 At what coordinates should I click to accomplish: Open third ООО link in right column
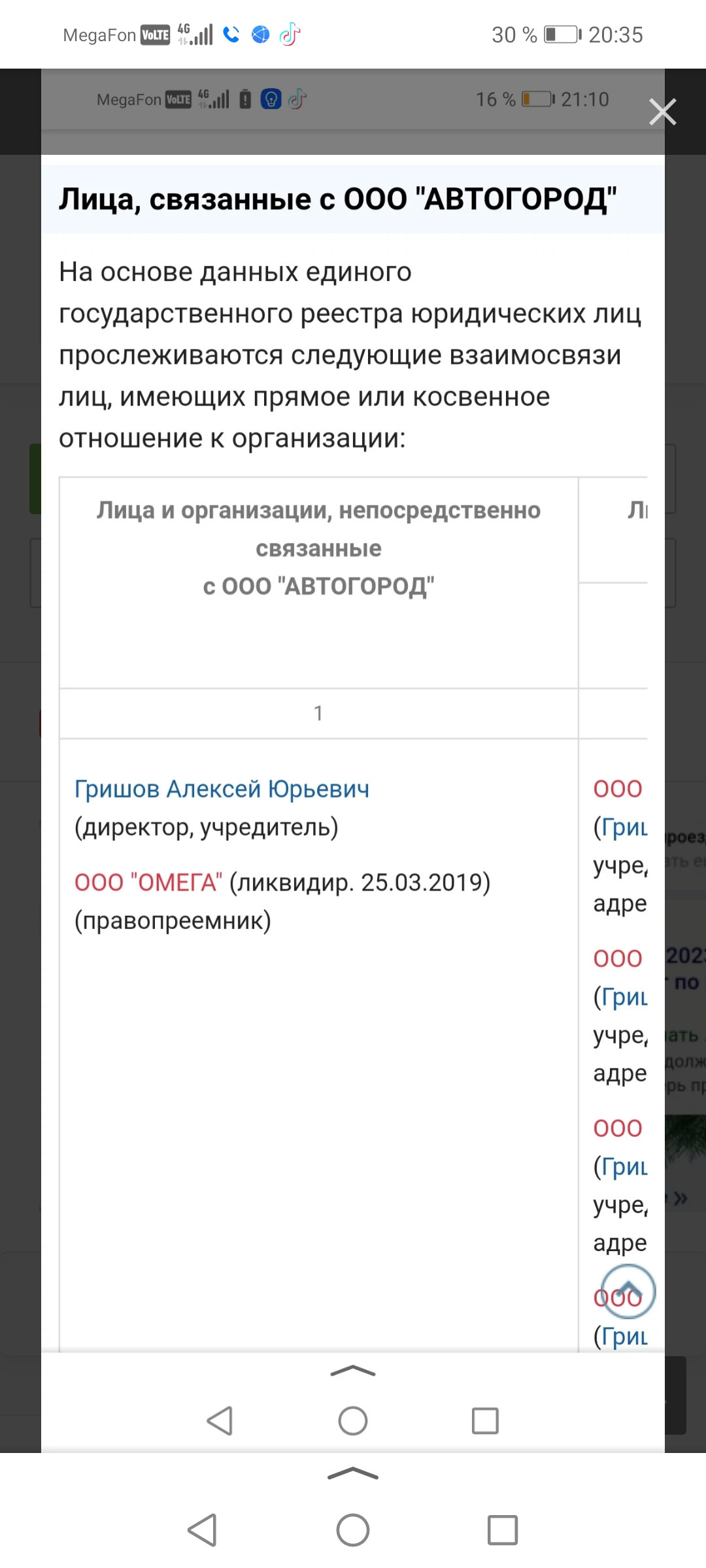click(x=618, y=1128)
